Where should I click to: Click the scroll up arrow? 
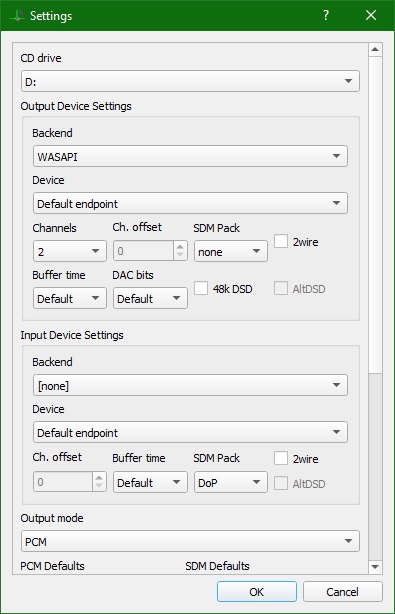coord(375,50)
